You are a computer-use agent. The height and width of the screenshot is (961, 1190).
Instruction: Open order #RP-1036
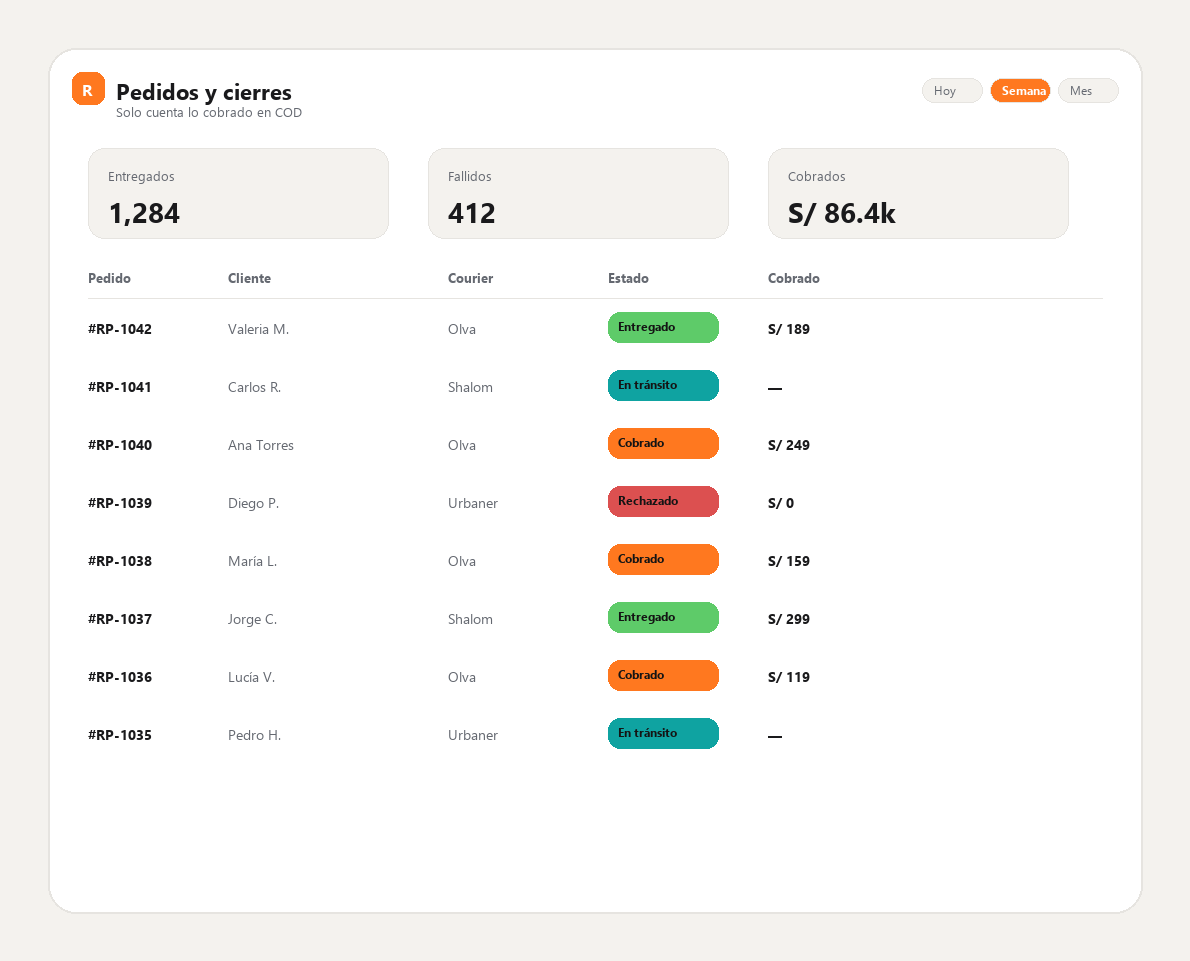[x=120, y=677]
